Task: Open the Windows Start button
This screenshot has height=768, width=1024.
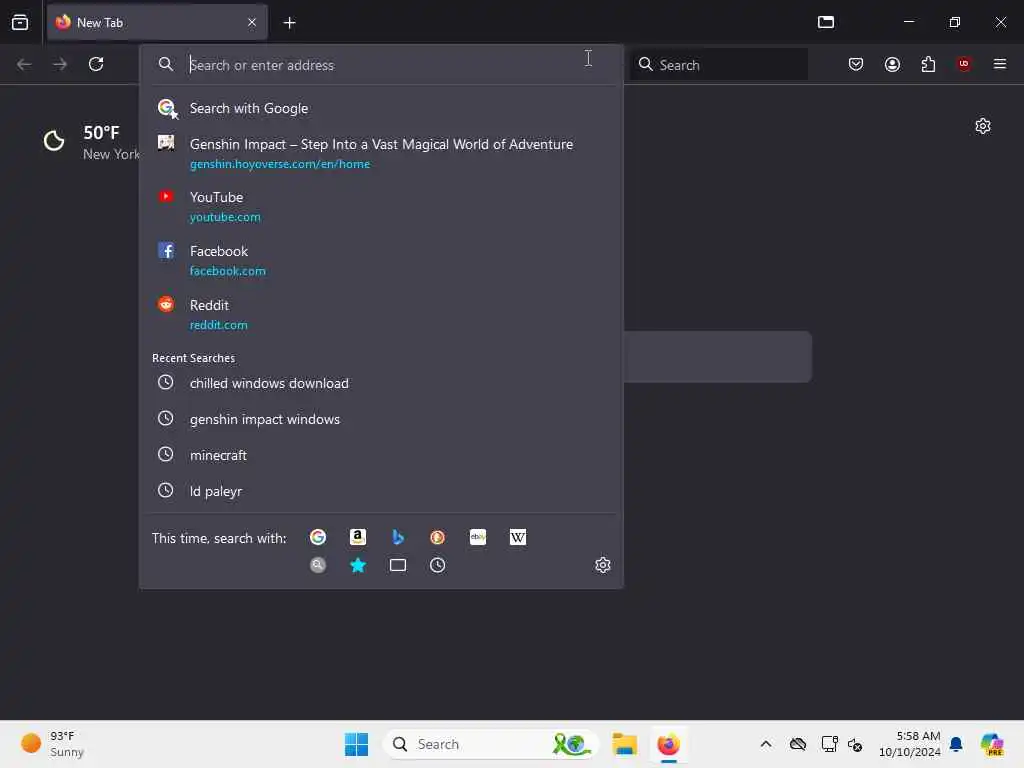Action: pos(357,744)
